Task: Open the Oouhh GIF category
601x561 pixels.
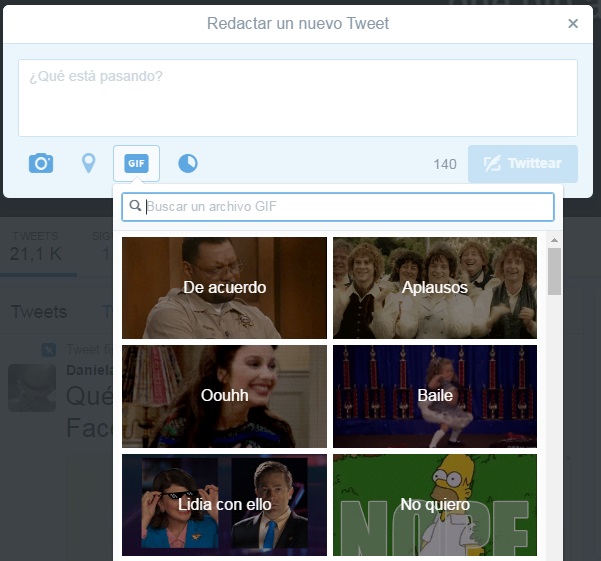Action: click(225, 396)
